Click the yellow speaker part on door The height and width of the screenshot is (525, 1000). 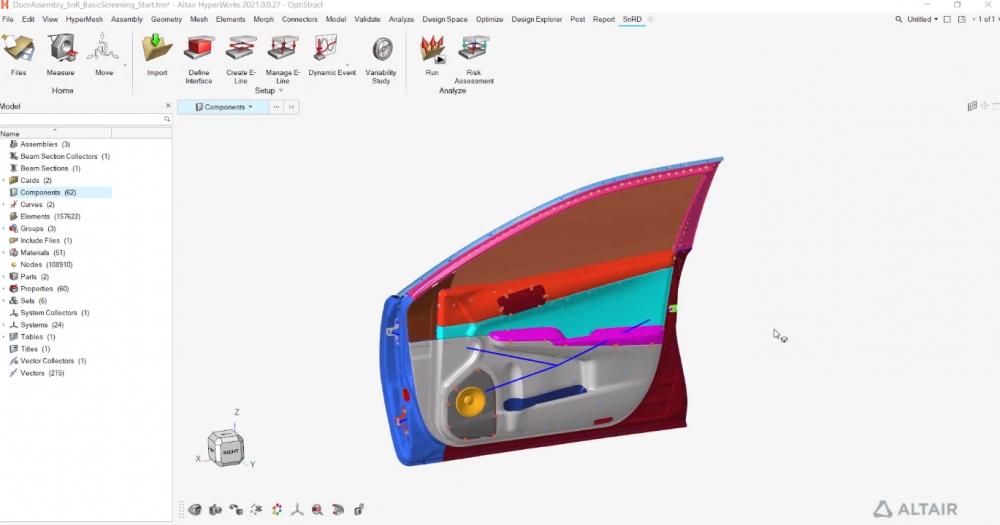pos(470,401)
